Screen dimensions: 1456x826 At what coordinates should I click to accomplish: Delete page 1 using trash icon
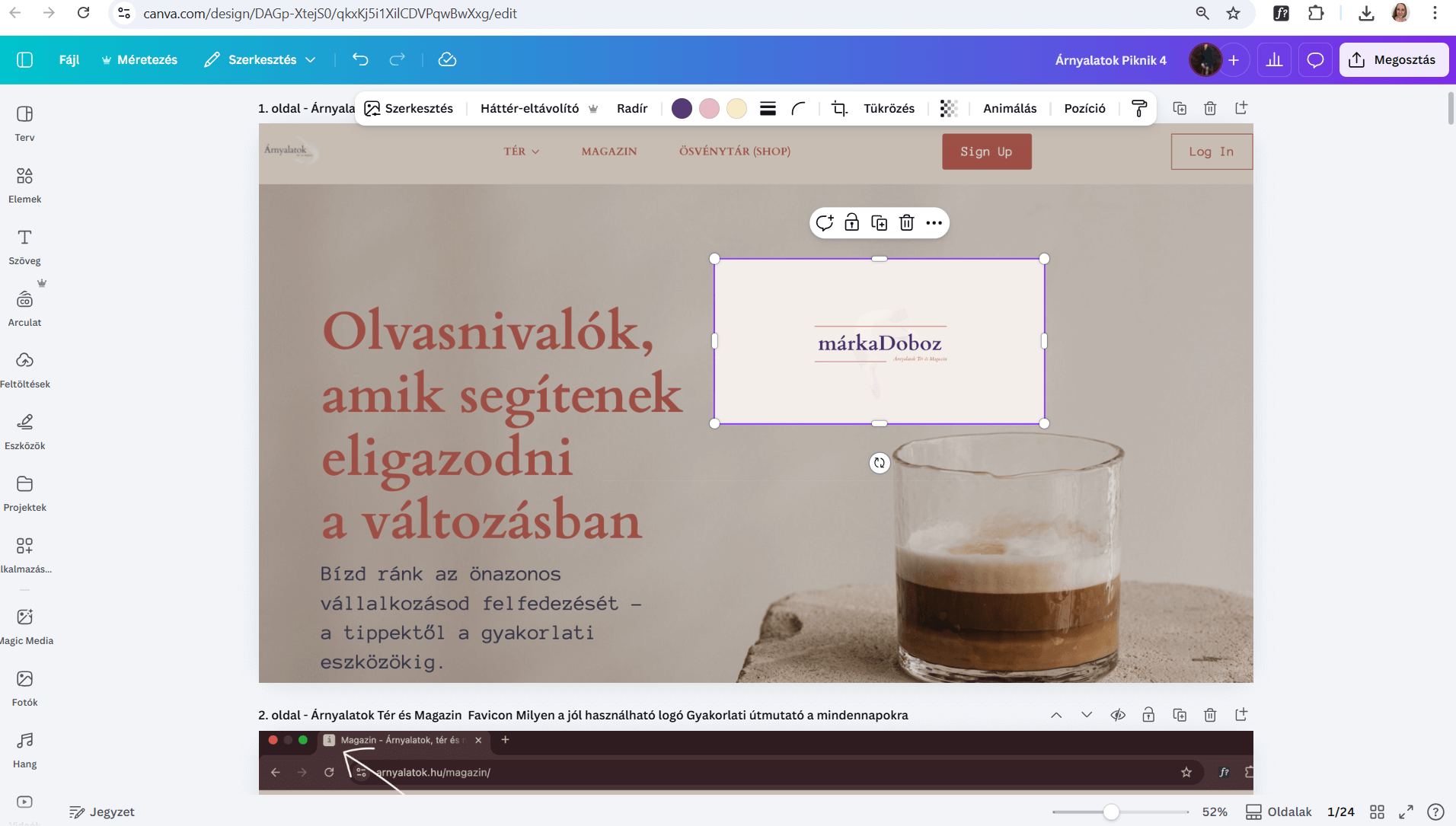1210,108
